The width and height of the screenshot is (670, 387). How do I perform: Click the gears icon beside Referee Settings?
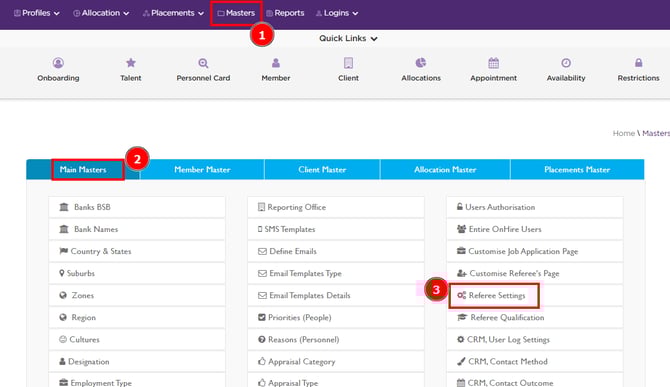(461, 295)
